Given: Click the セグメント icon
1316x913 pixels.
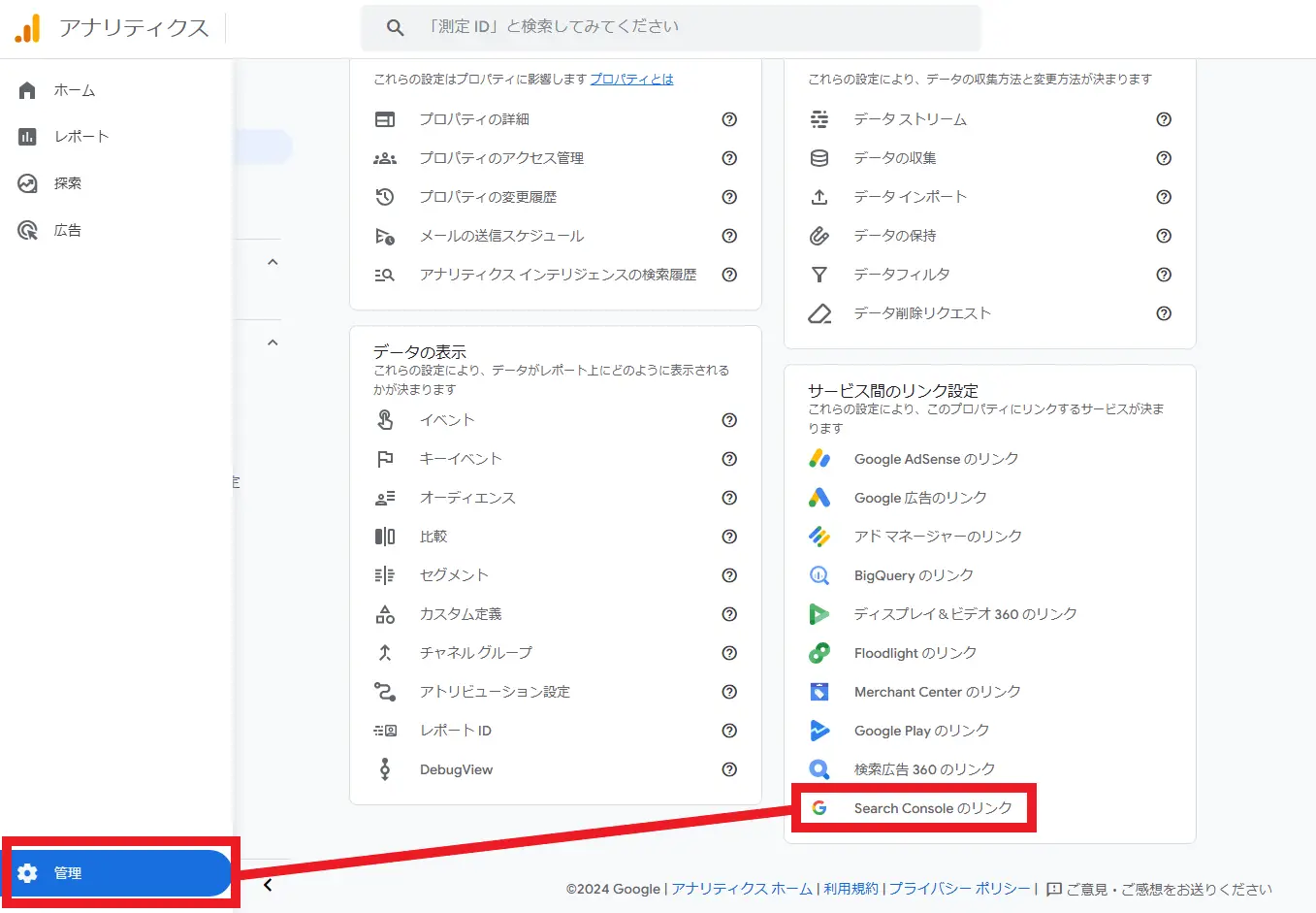Looking at the screenshot, I should point(385,575).
